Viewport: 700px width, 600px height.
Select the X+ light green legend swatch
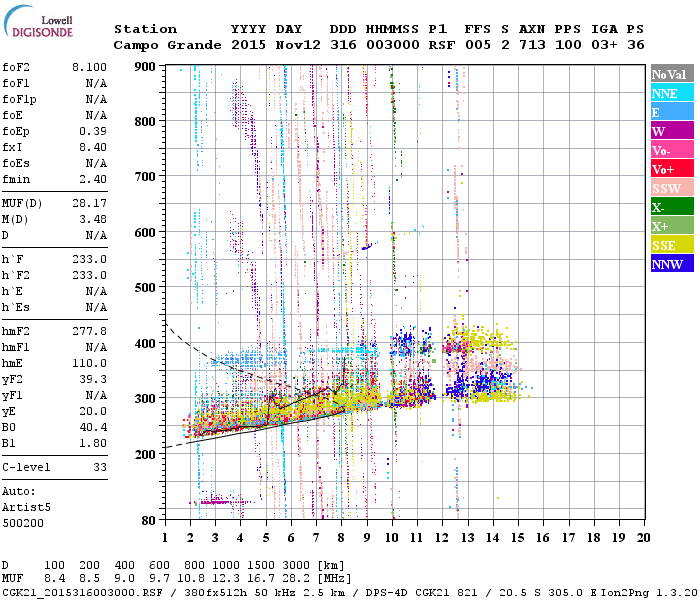pos(672,226)
